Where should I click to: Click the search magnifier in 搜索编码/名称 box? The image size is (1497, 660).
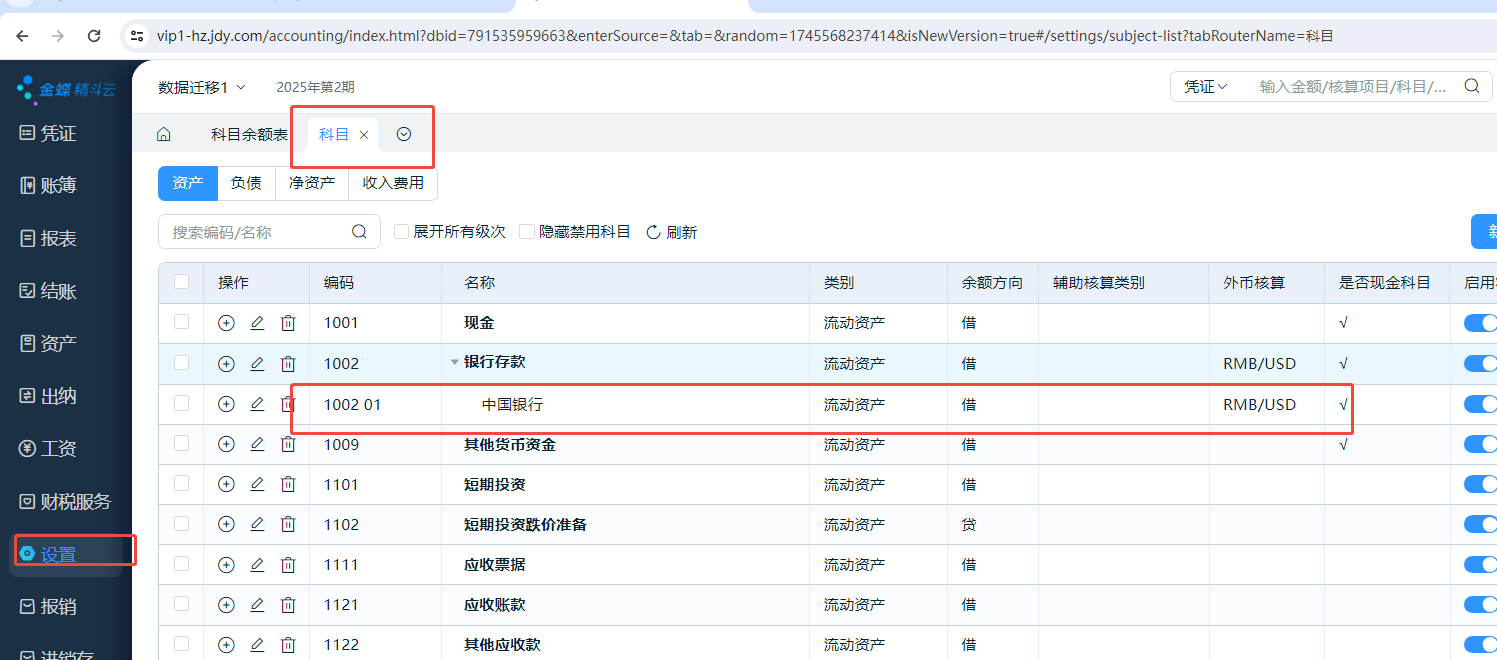pyautogui.click(x=360, y=232)
